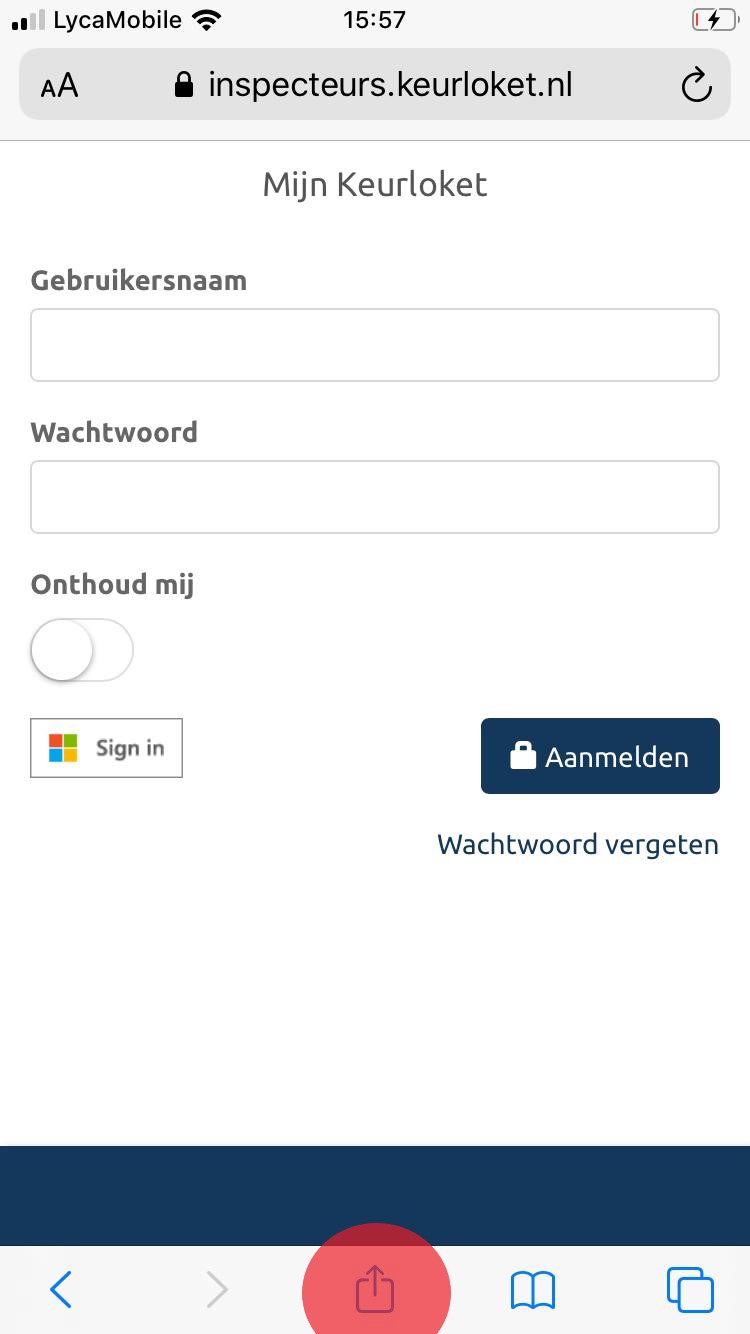The image size is (750, 1334).
Task: Focus the Gebruikersnaam input field
Action: 375,345
